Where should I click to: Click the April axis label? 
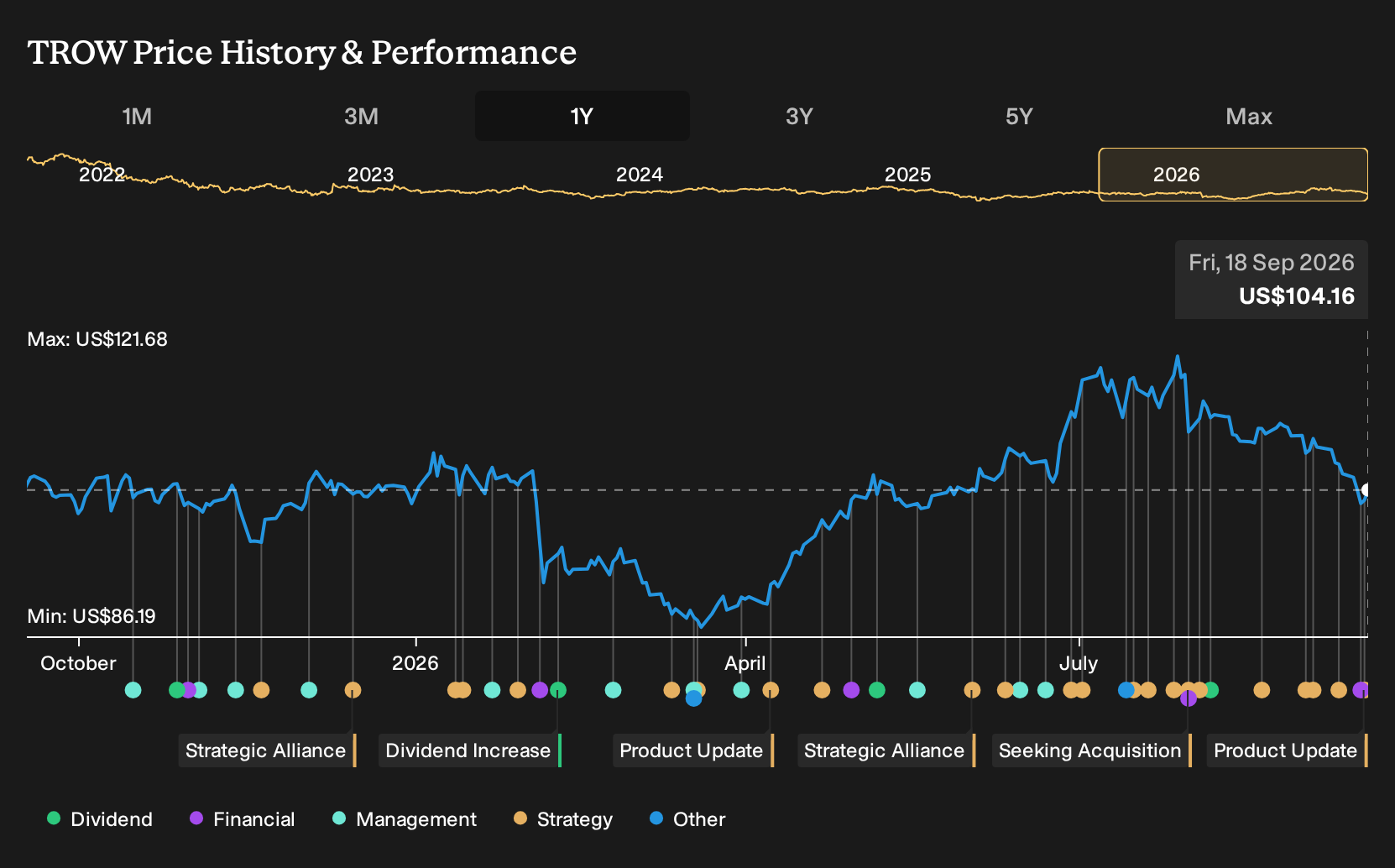[745, 663]
